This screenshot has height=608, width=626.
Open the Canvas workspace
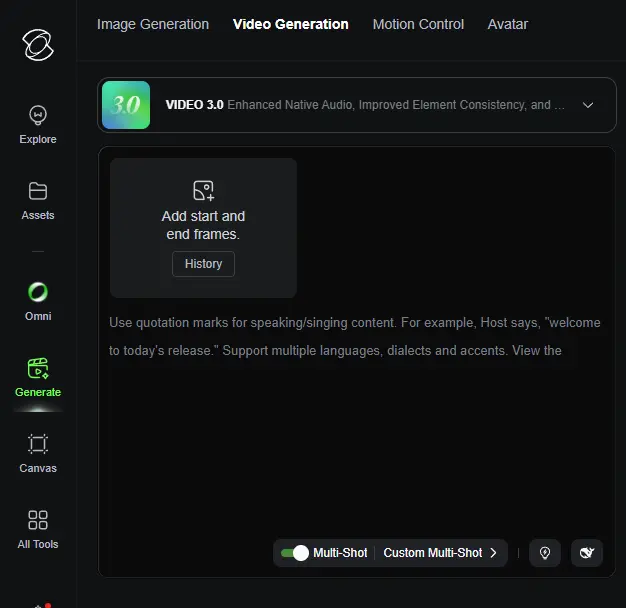[38, 454]
